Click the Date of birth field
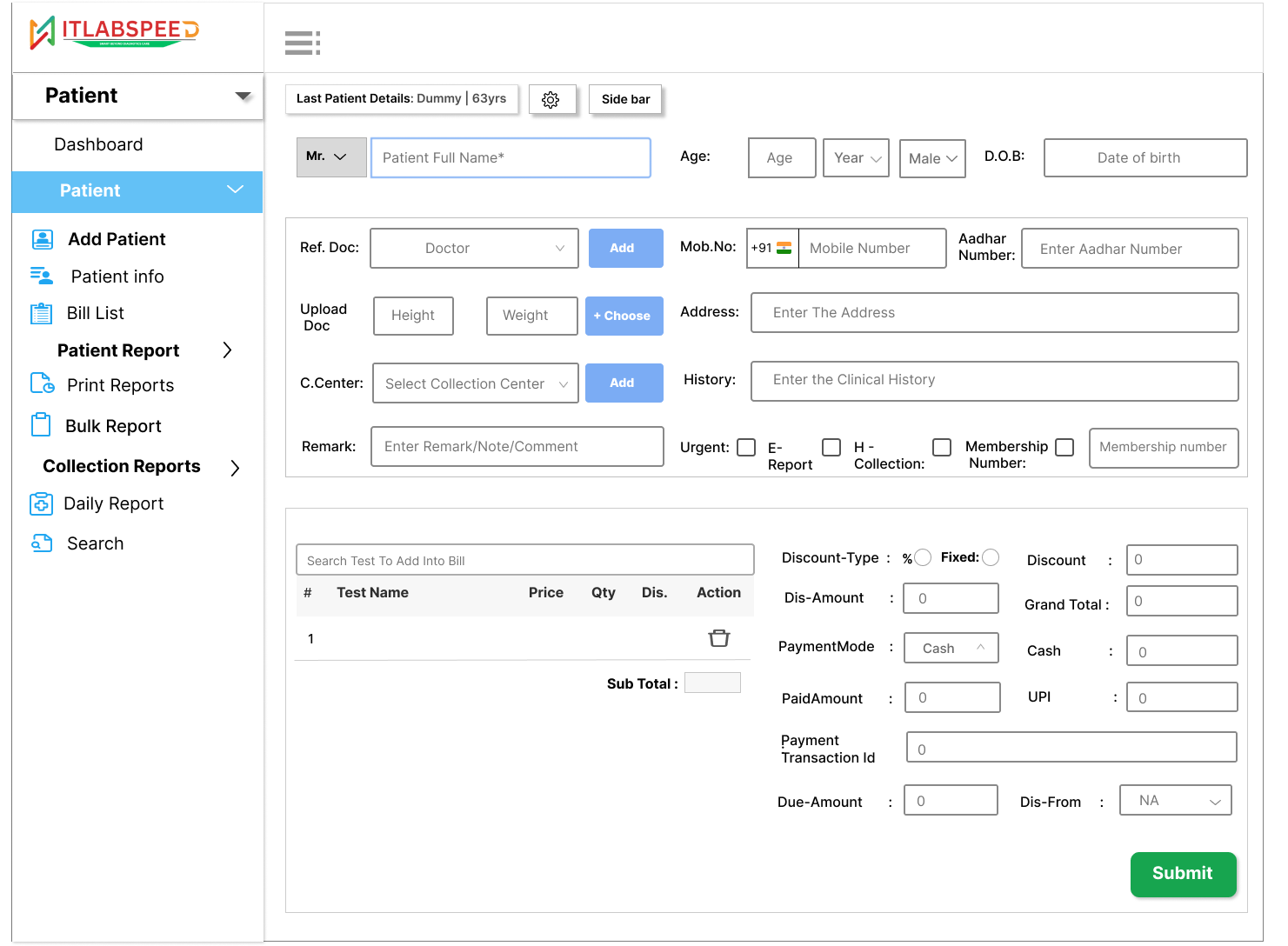The image size is (1288, 946). coord(1145,157)
